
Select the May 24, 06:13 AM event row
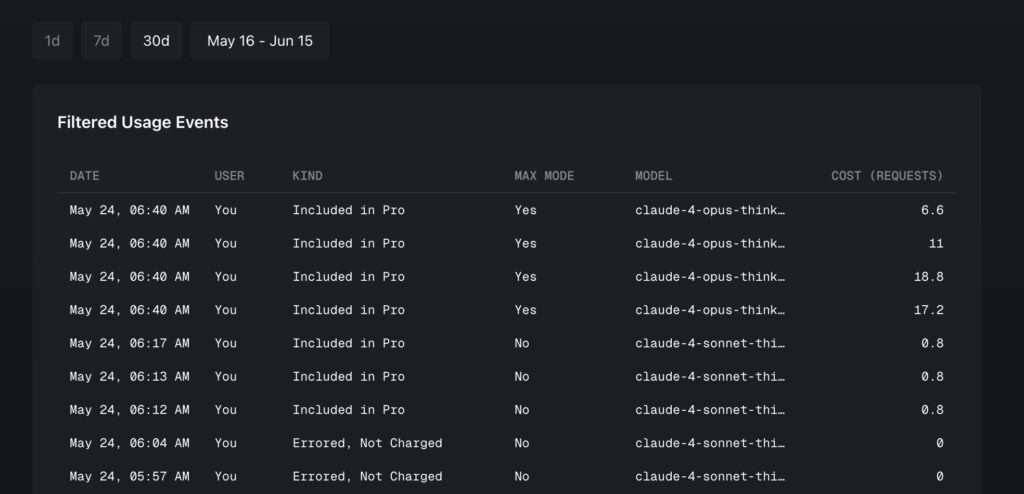point(506,377)
